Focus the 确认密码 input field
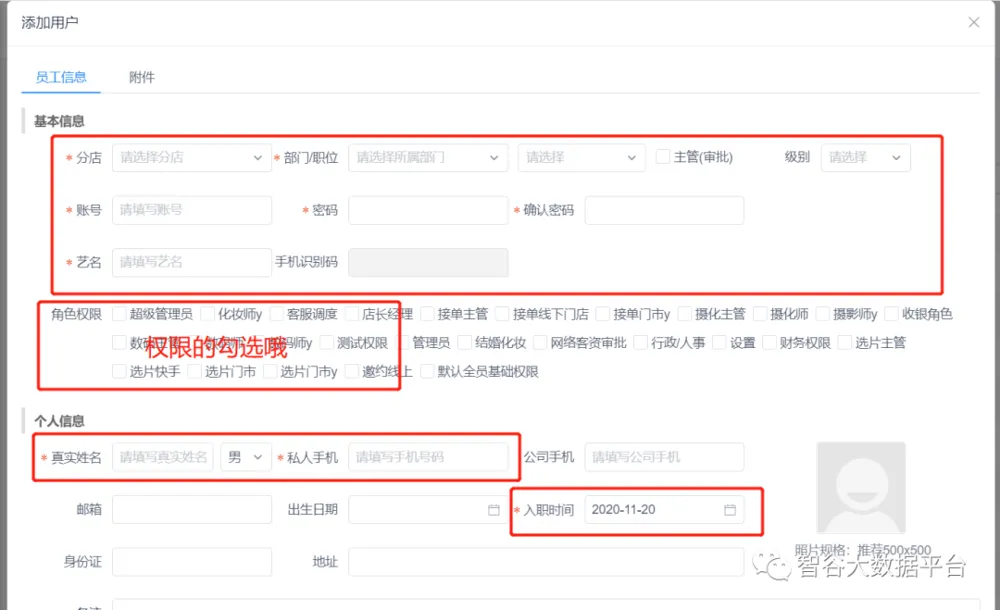Viewport: 1000px width, 610px height. [x=664, y=210]
